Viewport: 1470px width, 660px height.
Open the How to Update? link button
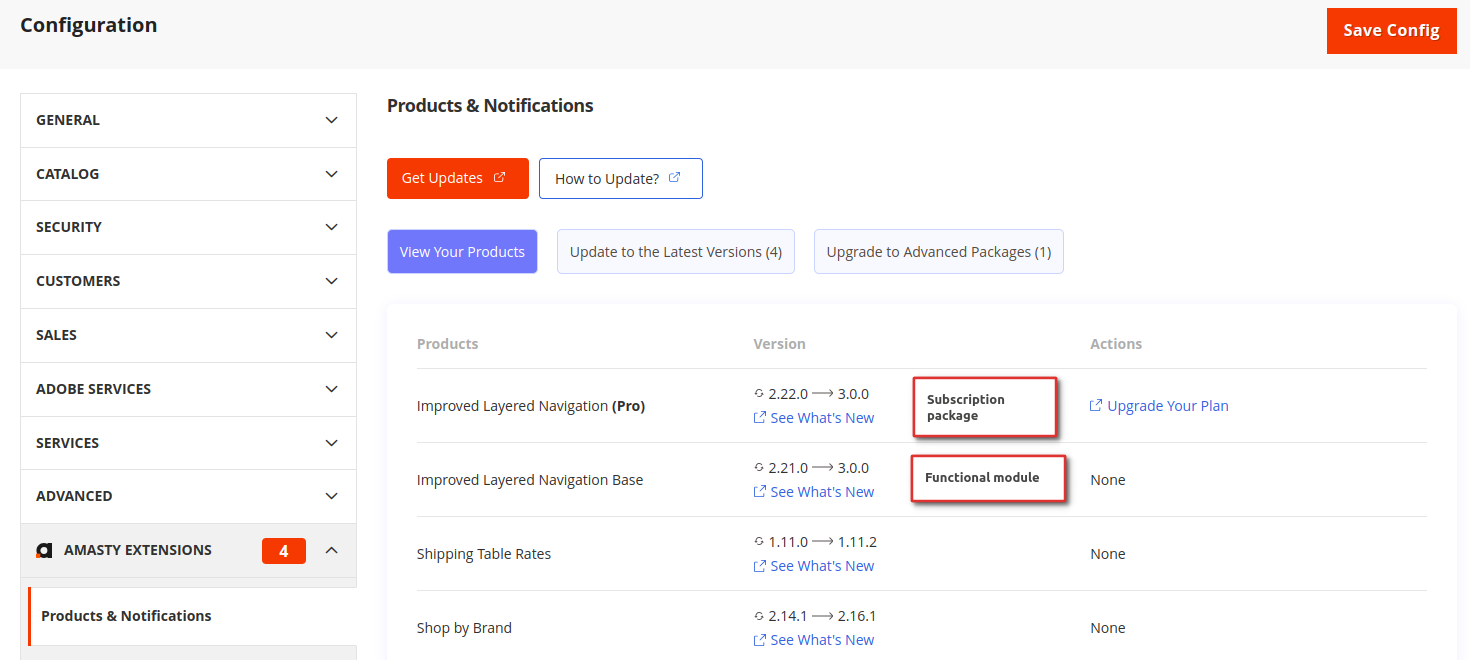coord(621,178)
